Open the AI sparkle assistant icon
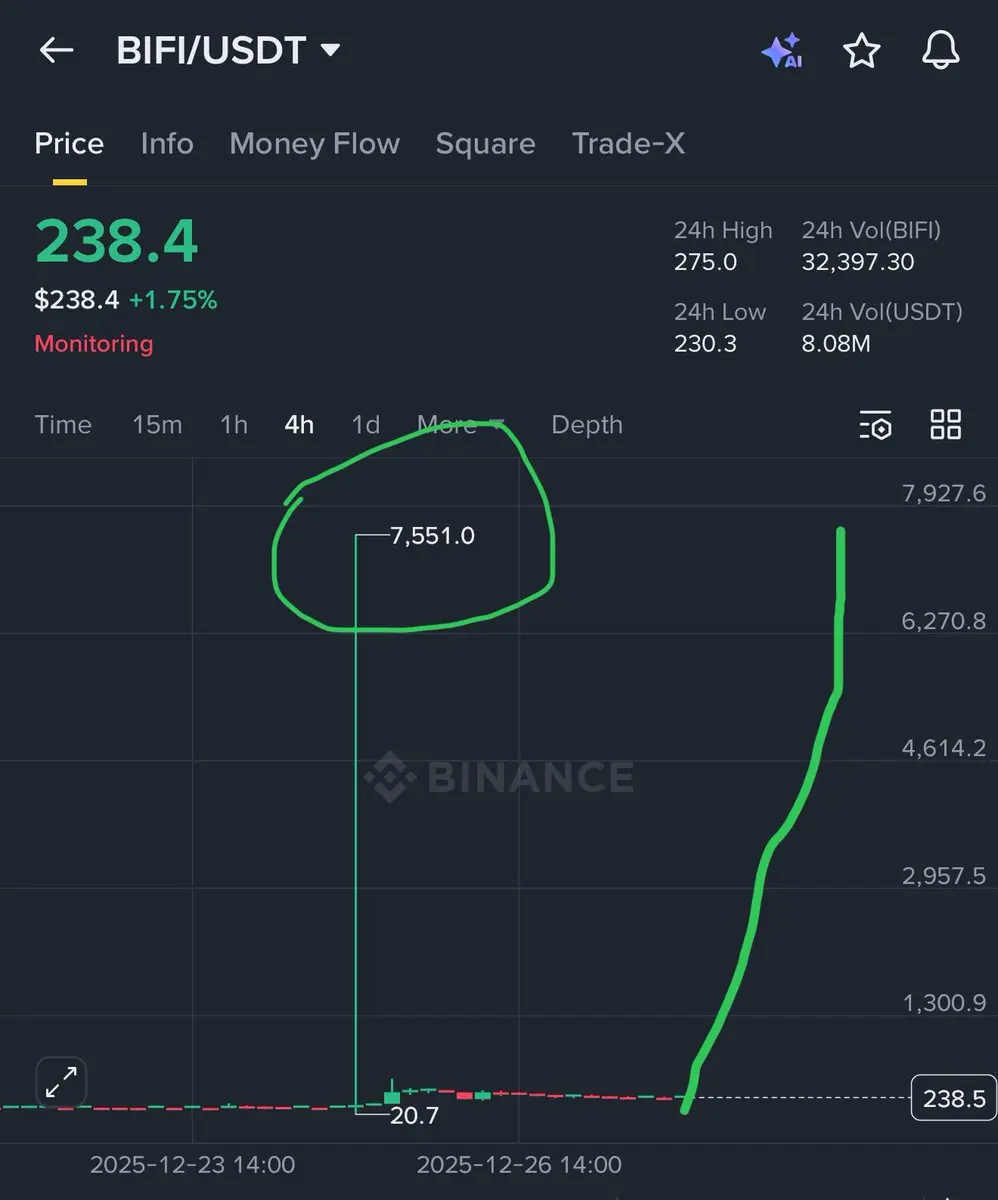998x1200 pixels. pyautogui.click(x=781, y=51)
